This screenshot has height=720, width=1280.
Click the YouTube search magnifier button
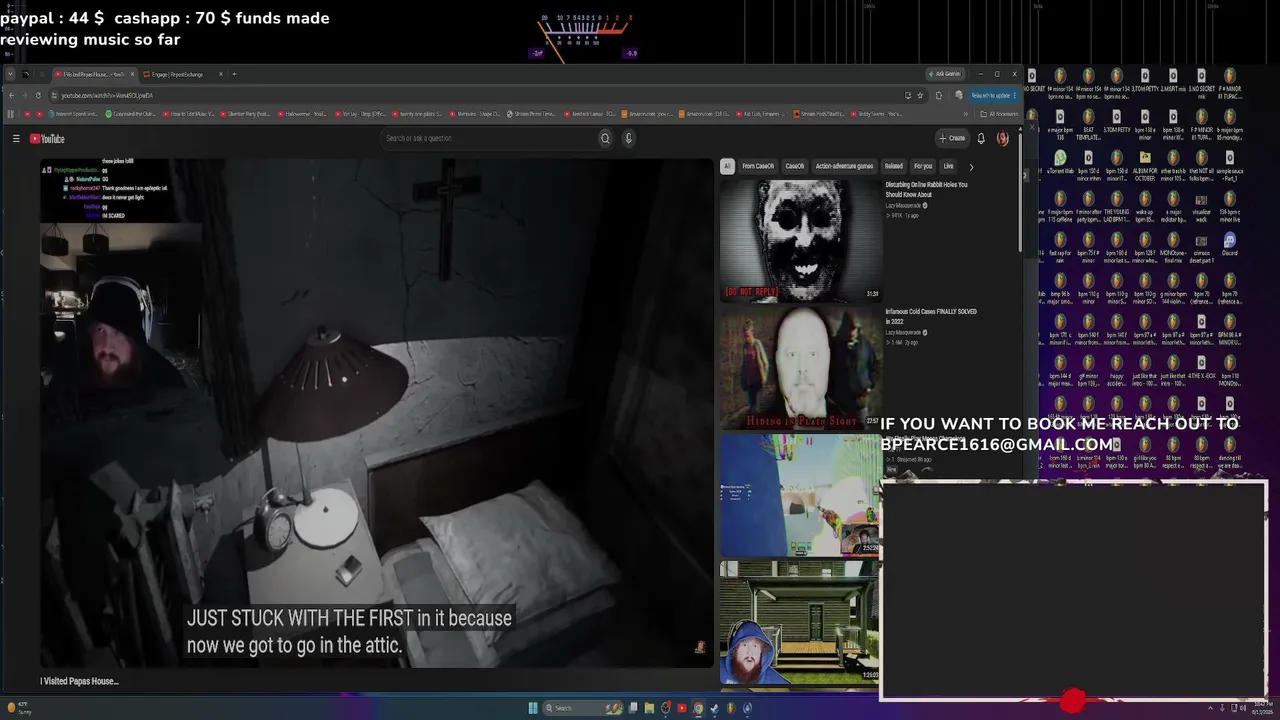[605, 138]
